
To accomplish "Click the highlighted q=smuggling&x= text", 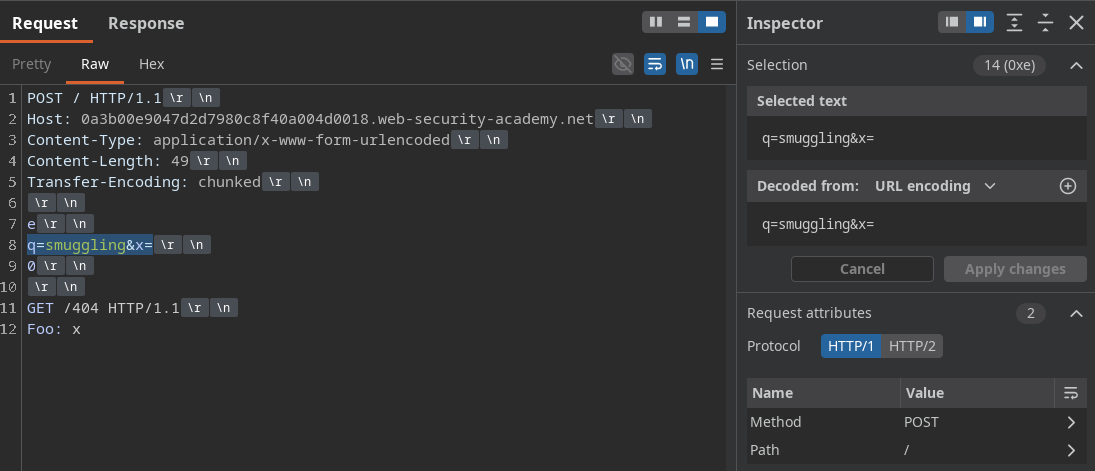I will pyautogui.click(x=89, y=245).
